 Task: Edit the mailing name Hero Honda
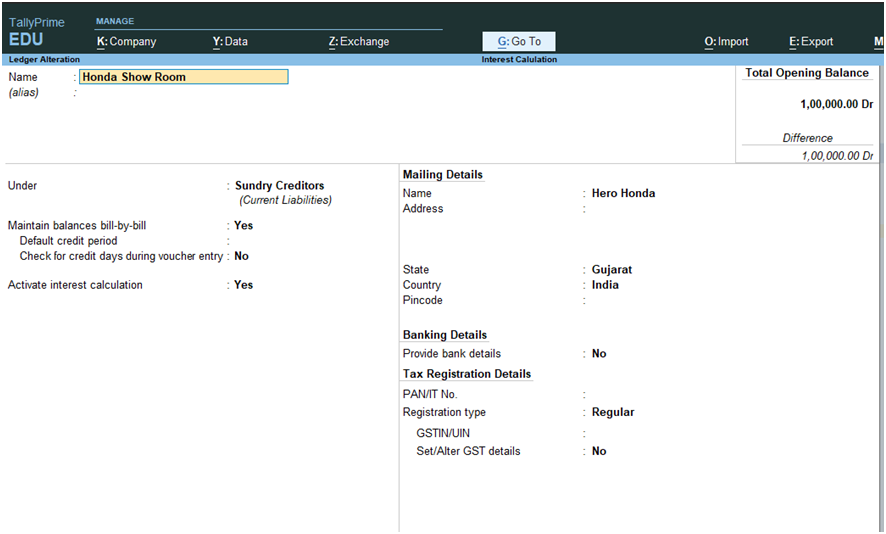pyautogui.click(x=623, y=193)
